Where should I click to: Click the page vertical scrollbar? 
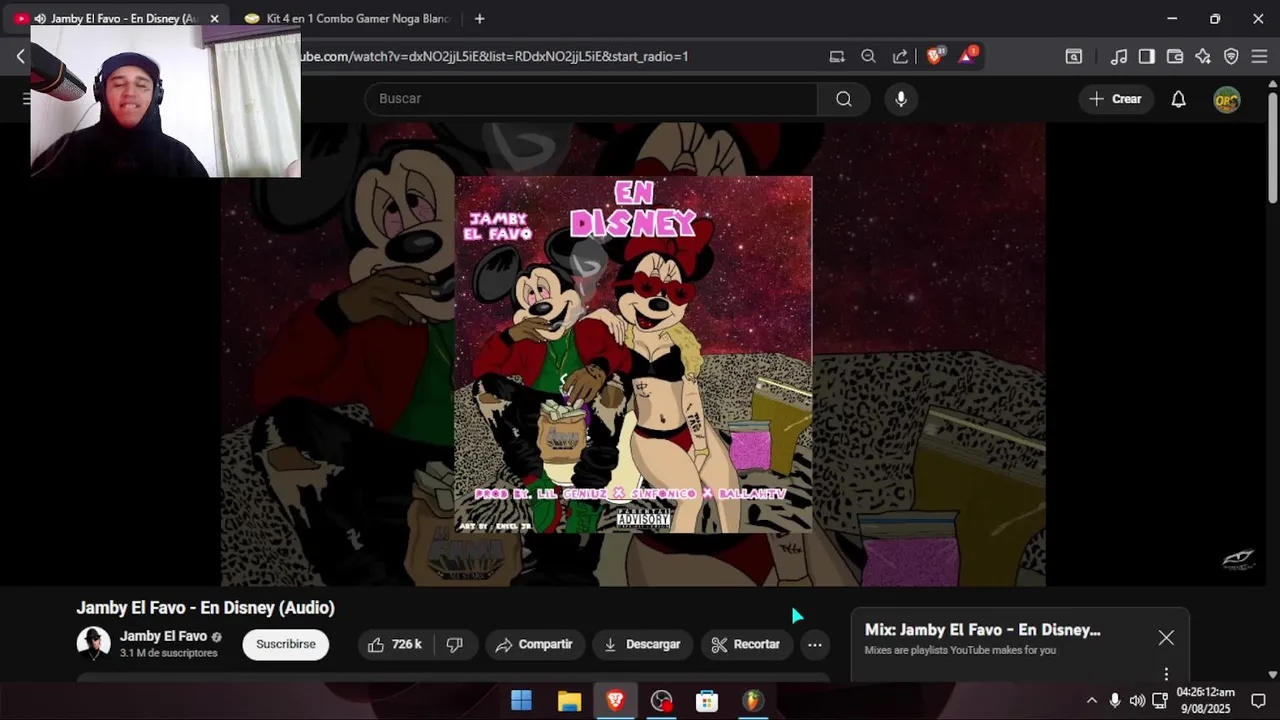coord(1272,147)
